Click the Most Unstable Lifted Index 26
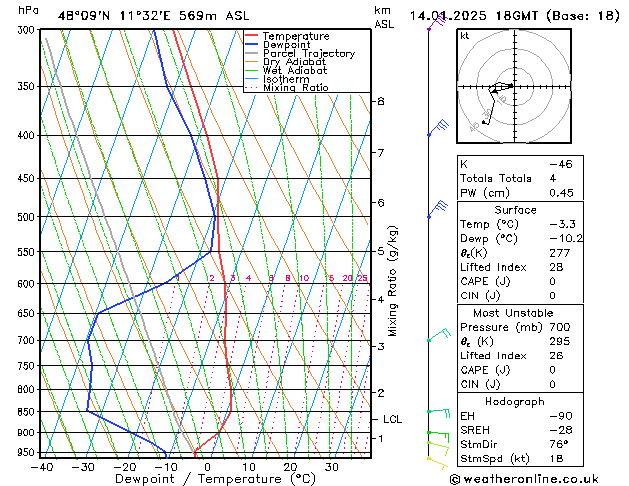This screenshot has height=486, width=629. point(556,356)
